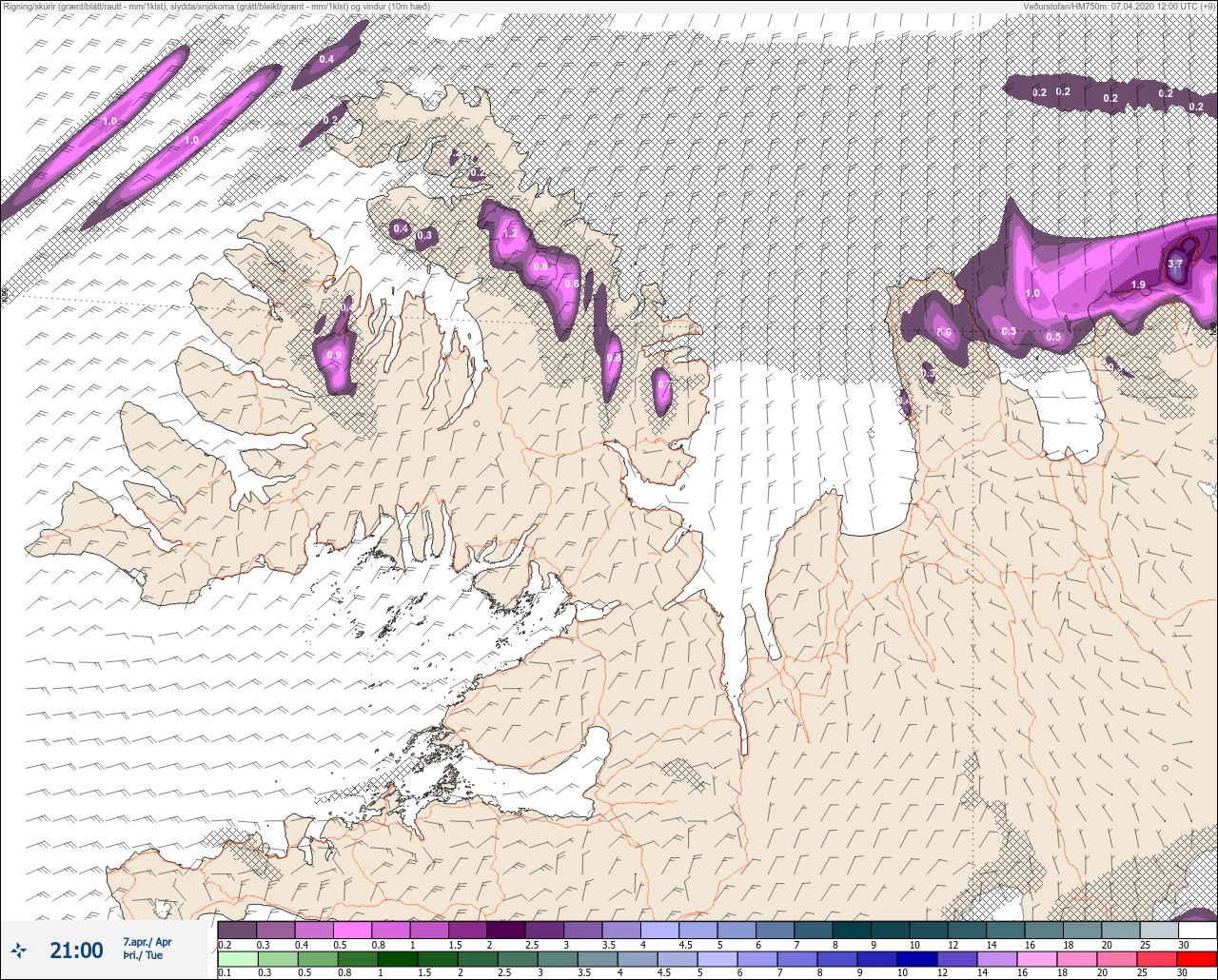The image size is (1218, 980).
Task: Pick the white 30 swatch in upper legend row
Action: coord(1197,930)
